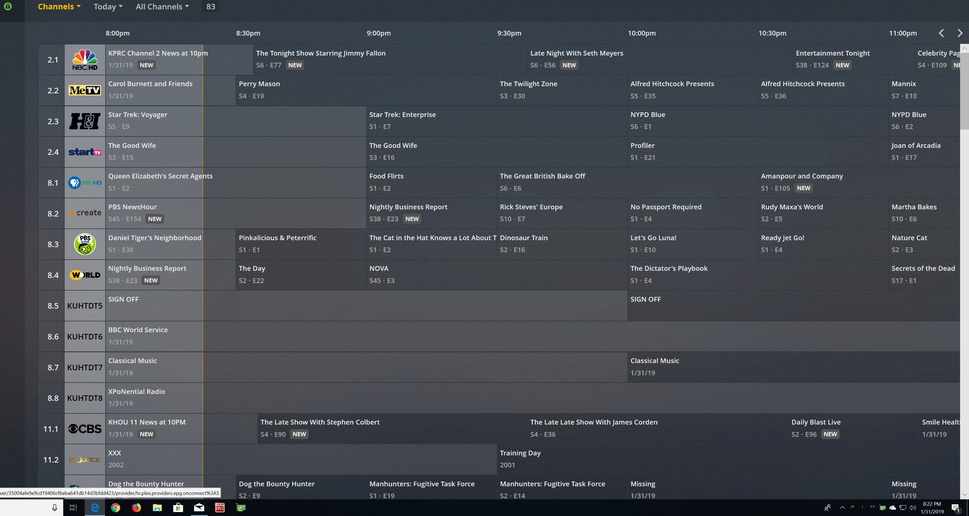The image size is (969, 516).
Task: Open the notification center icon
Action: click(955, 508)
